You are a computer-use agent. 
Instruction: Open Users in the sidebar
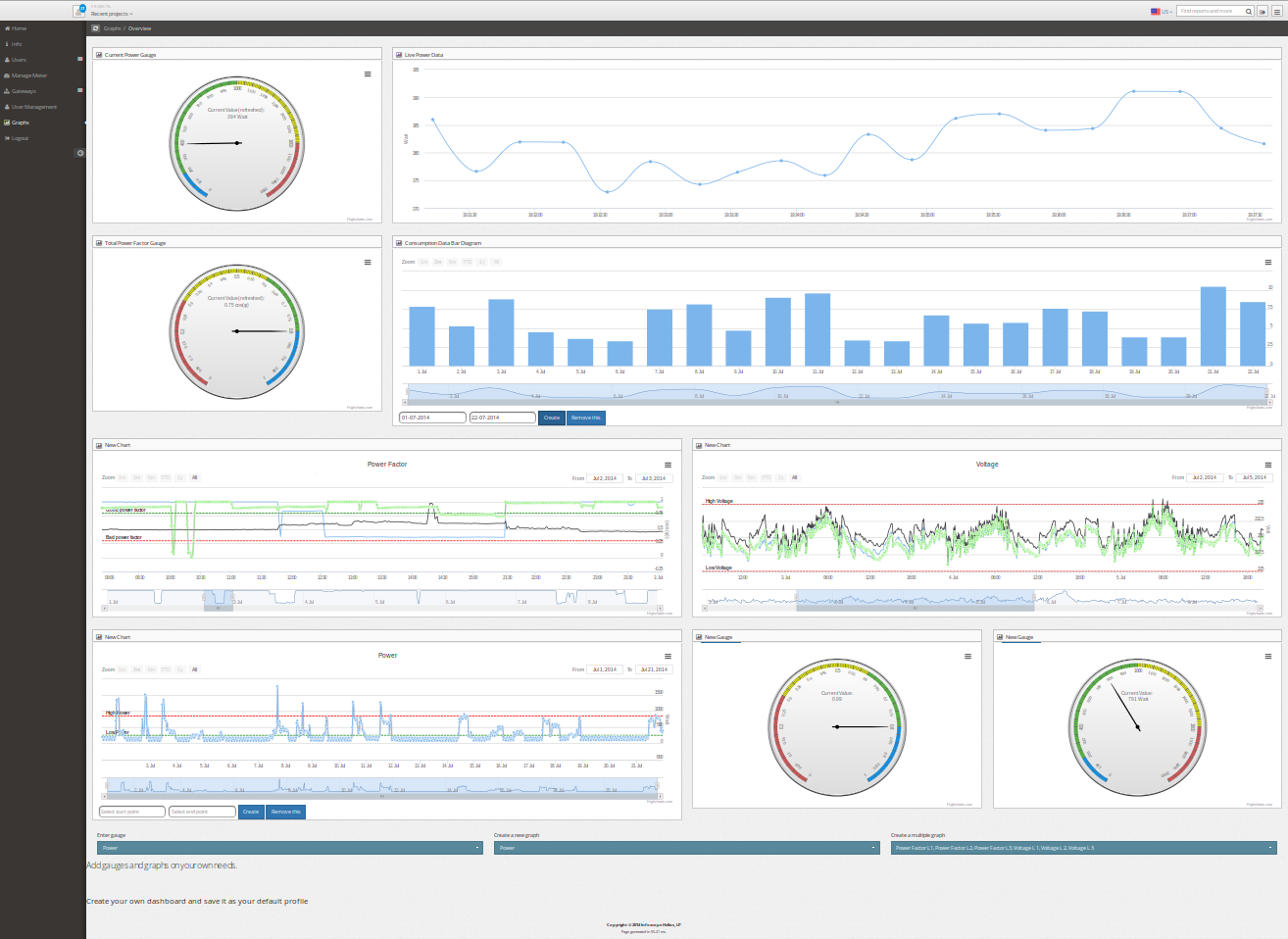[x=16, y=60]
